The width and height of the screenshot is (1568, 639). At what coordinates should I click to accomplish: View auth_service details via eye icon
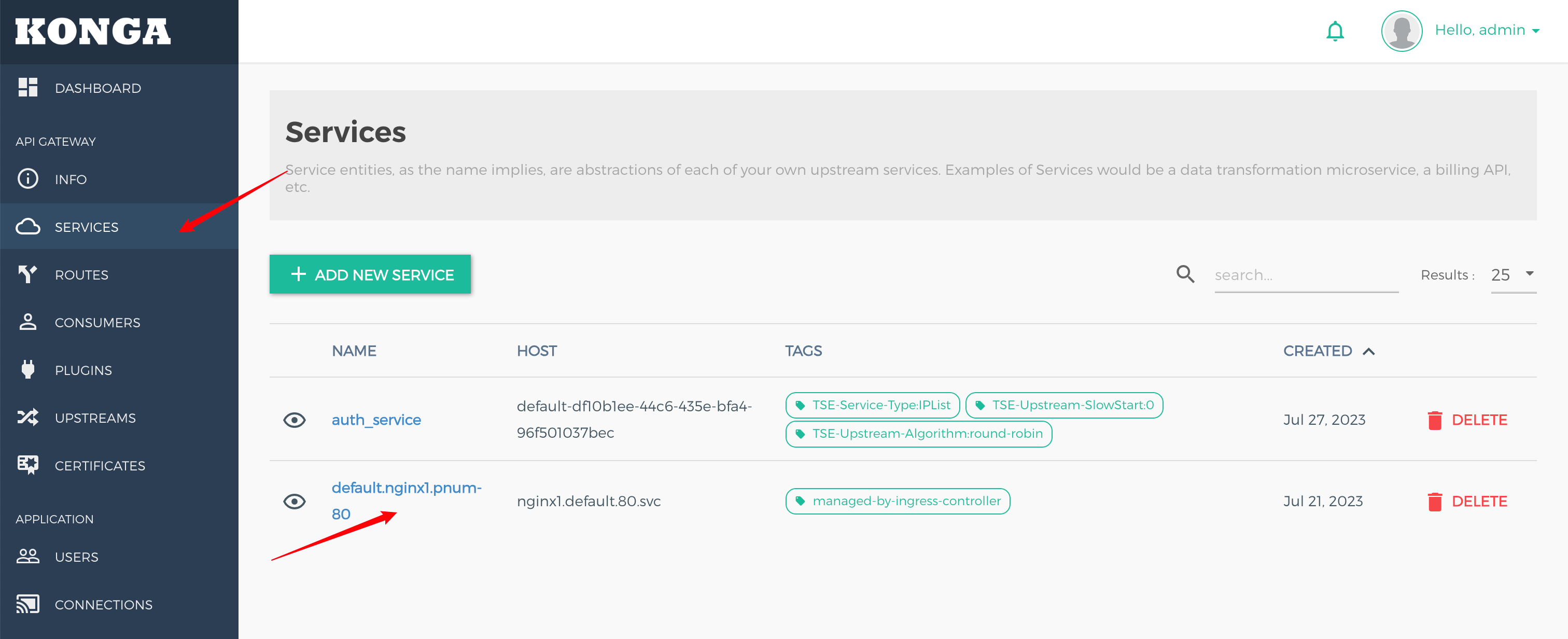click(295, 420)
